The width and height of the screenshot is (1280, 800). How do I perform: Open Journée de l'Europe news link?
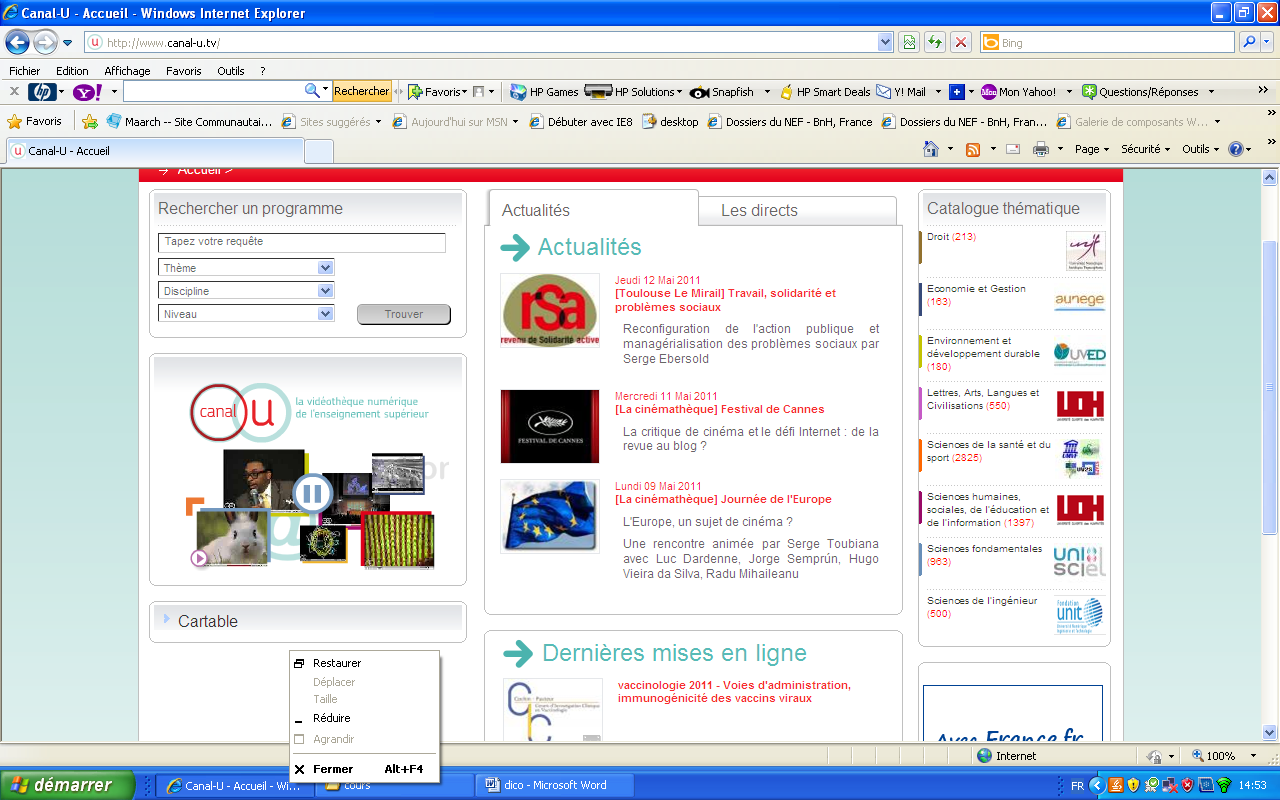(x=723, y=499)
